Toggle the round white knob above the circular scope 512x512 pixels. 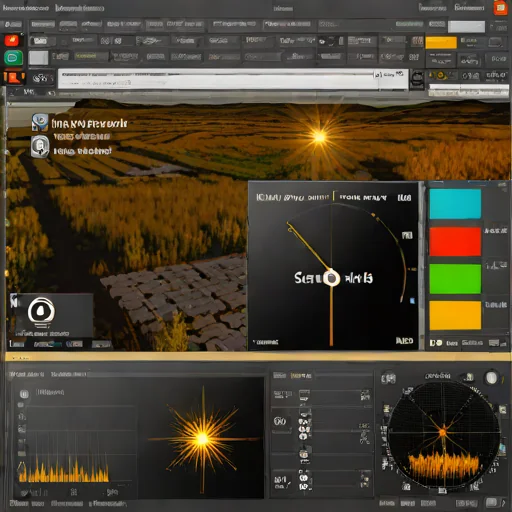(491, 378)
